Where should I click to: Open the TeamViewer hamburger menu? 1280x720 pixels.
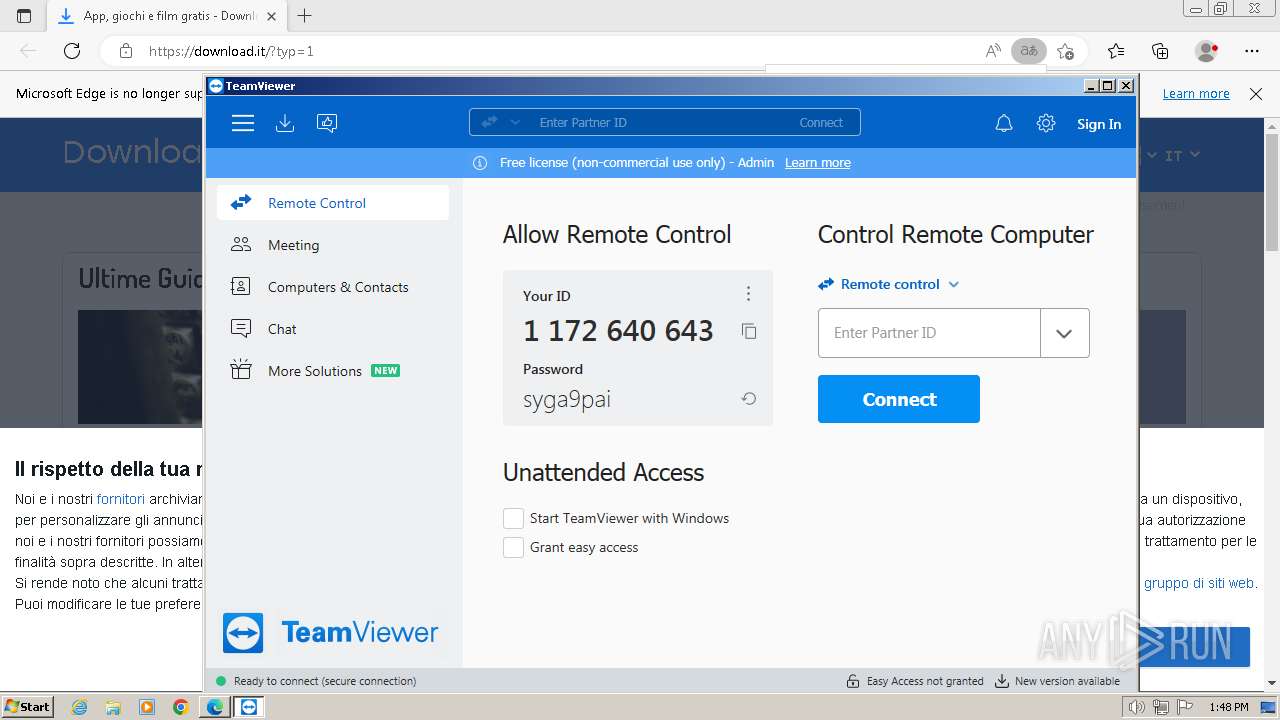[242, 123]
